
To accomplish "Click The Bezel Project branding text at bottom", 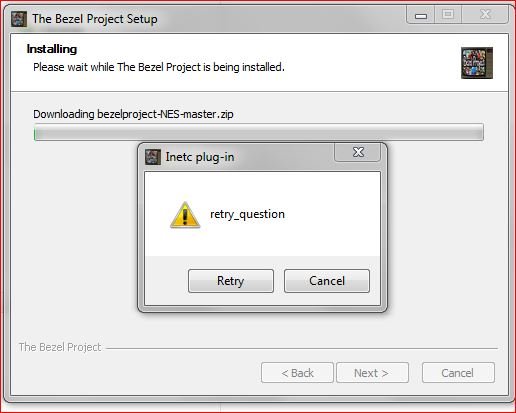I will pos(60,347).
